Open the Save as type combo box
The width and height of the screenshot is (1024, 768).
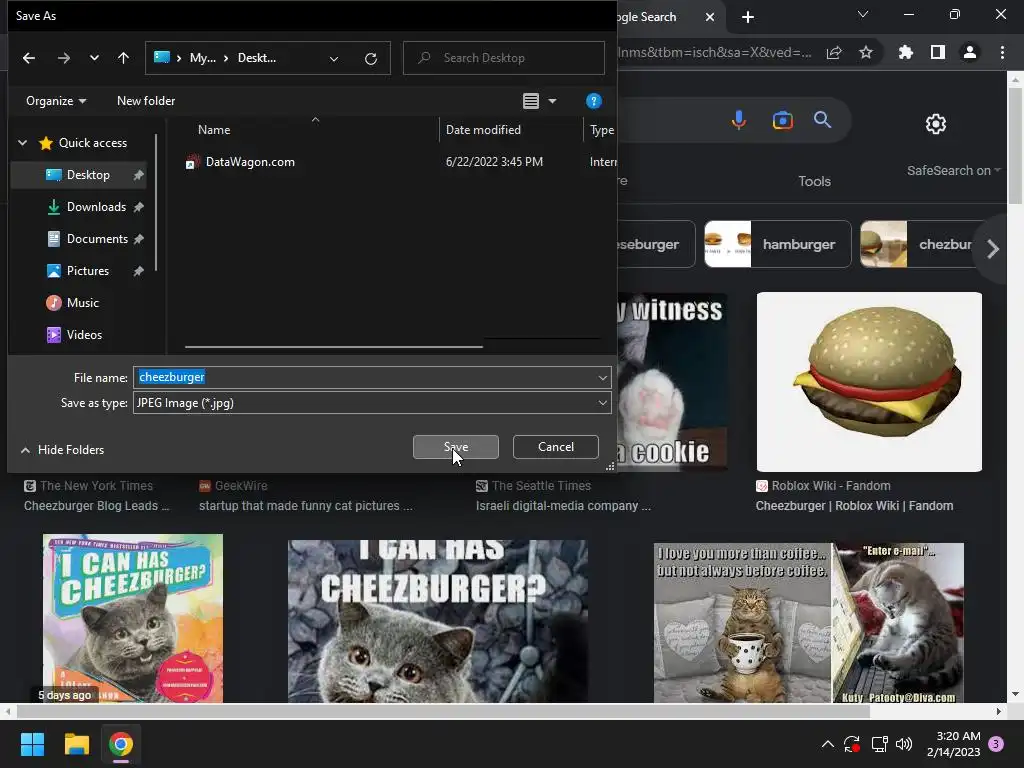click(x=372, y=403)
